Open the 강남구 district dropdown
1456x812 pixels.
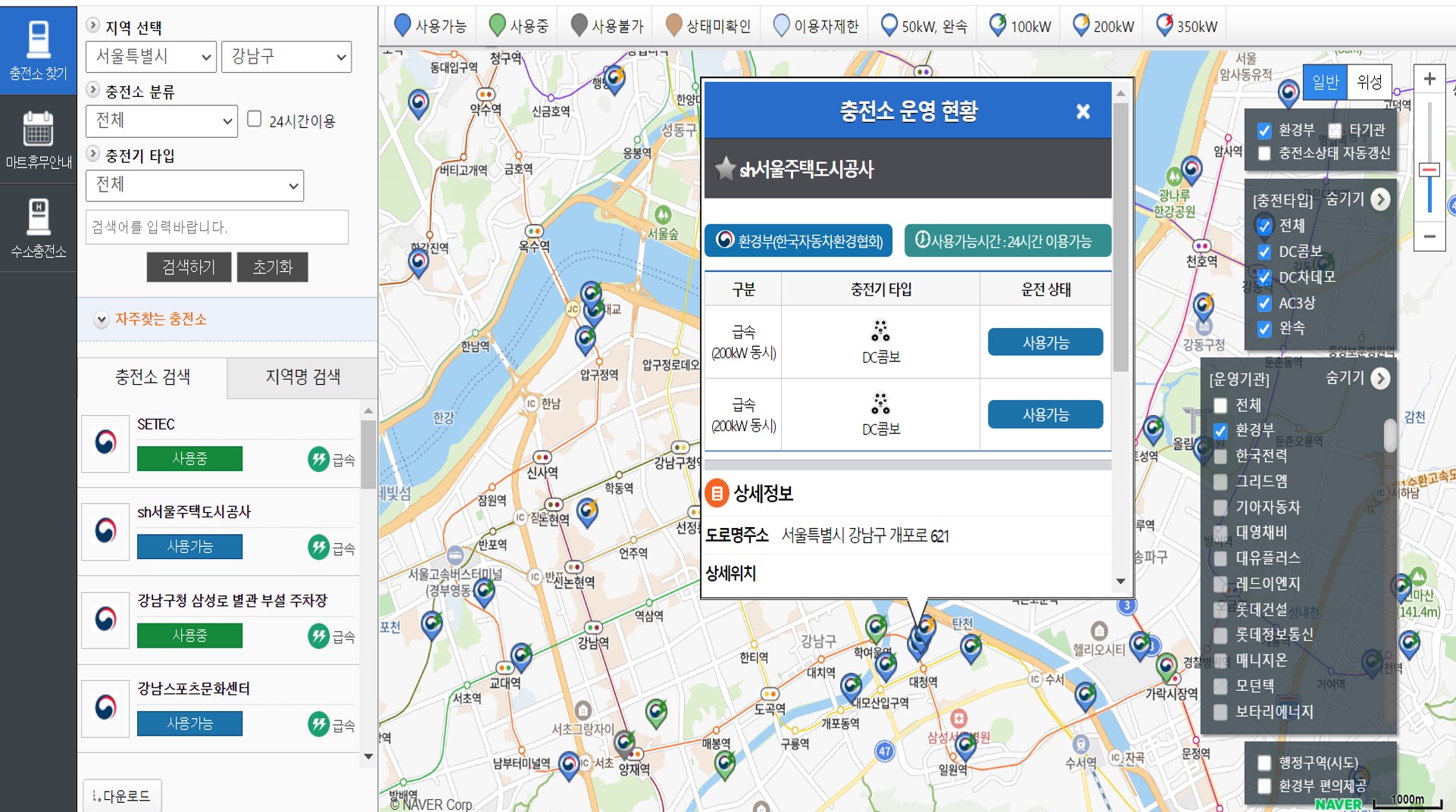[286, 57]
